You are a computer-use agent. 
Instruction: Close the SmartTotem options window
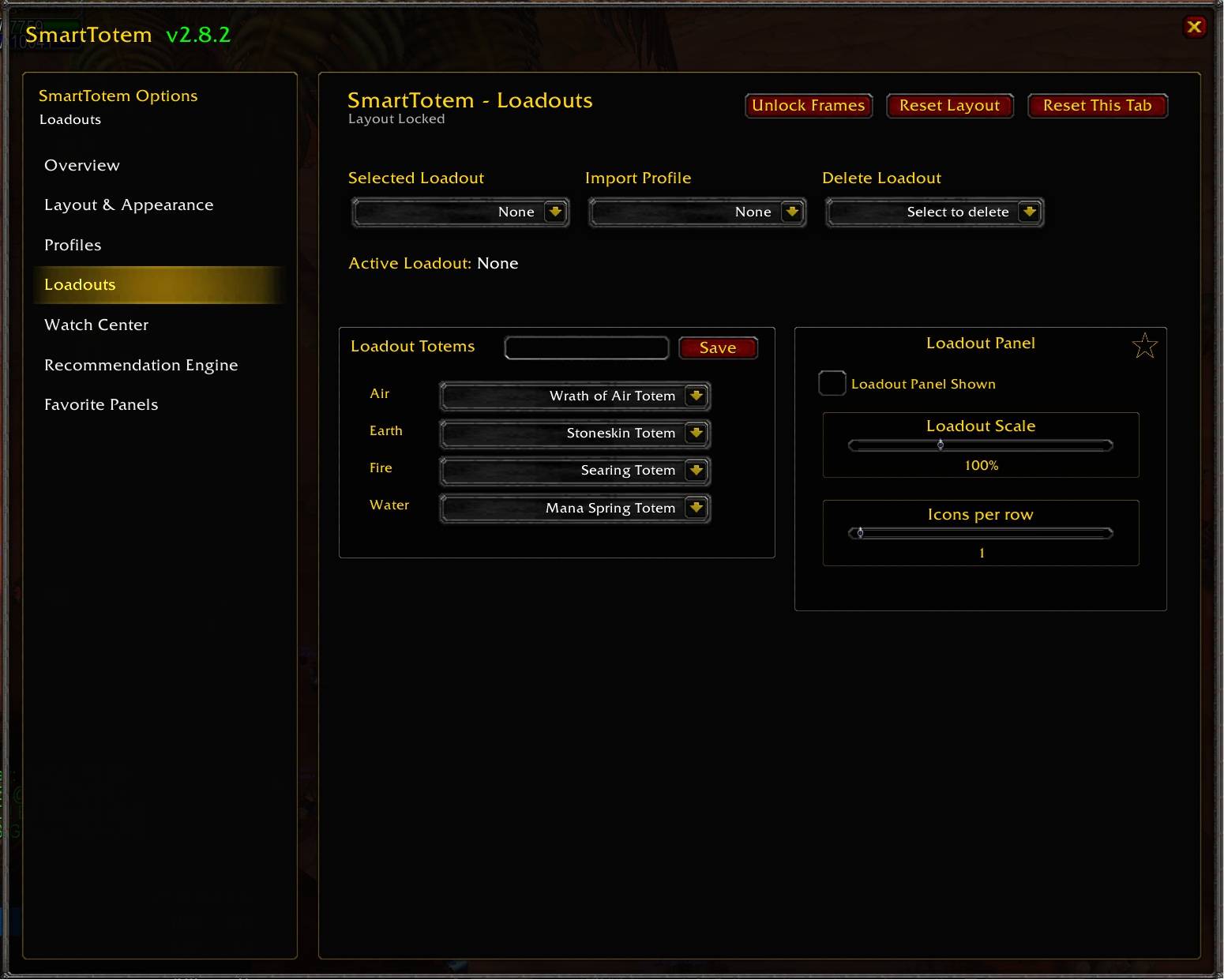pyautogui.click(x=1195, y=27)
